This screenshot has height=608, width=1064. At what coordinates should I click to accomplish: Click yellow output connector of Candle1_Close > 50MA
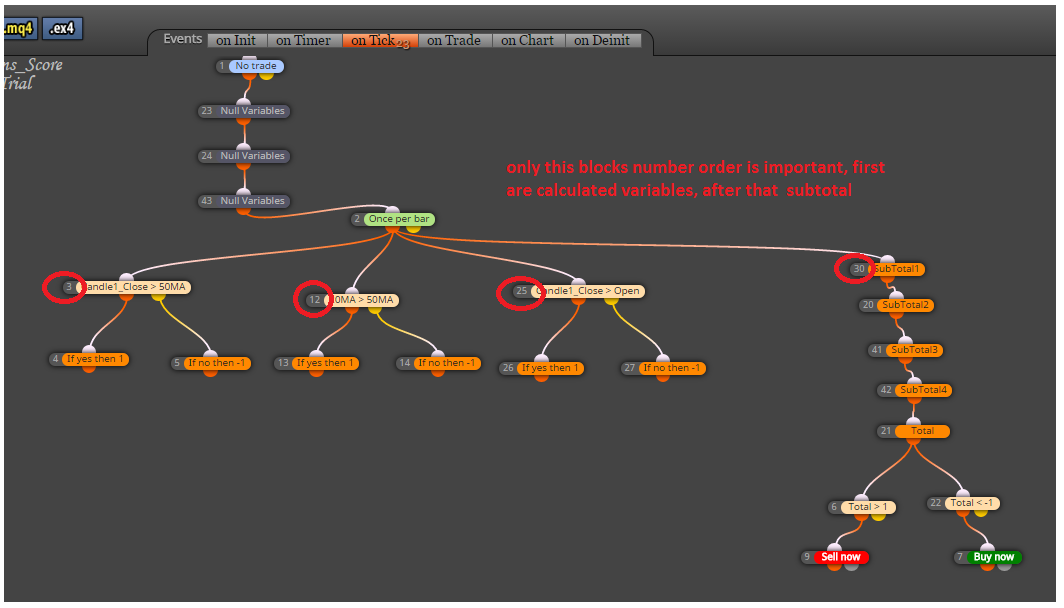158,296
